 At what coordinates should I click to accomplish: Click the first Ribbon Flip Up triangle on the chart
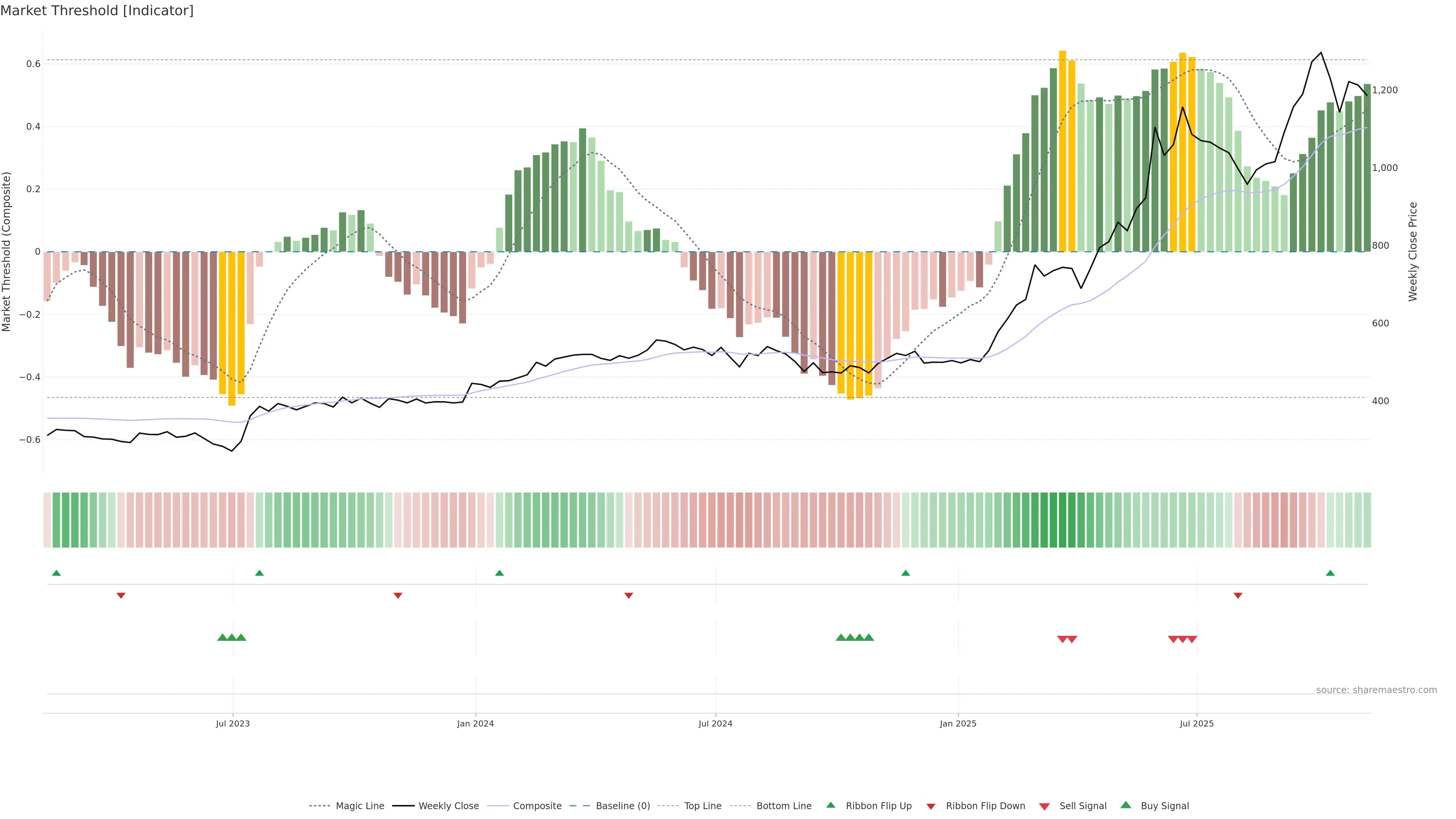[x=56, y=573]
